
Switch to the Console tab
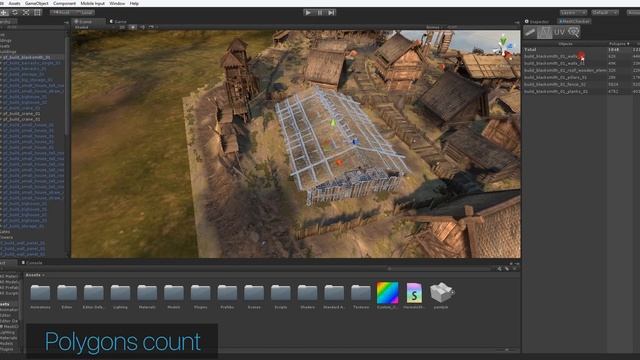tap(33, 263)
